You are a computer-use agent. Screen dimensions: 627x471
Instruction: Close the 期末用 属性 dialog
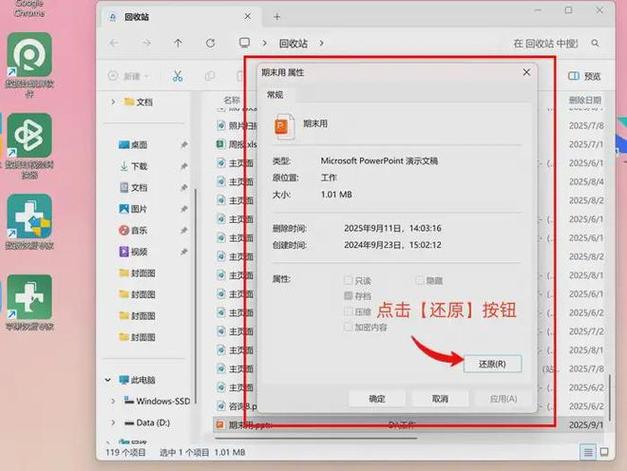pos(527,72)
